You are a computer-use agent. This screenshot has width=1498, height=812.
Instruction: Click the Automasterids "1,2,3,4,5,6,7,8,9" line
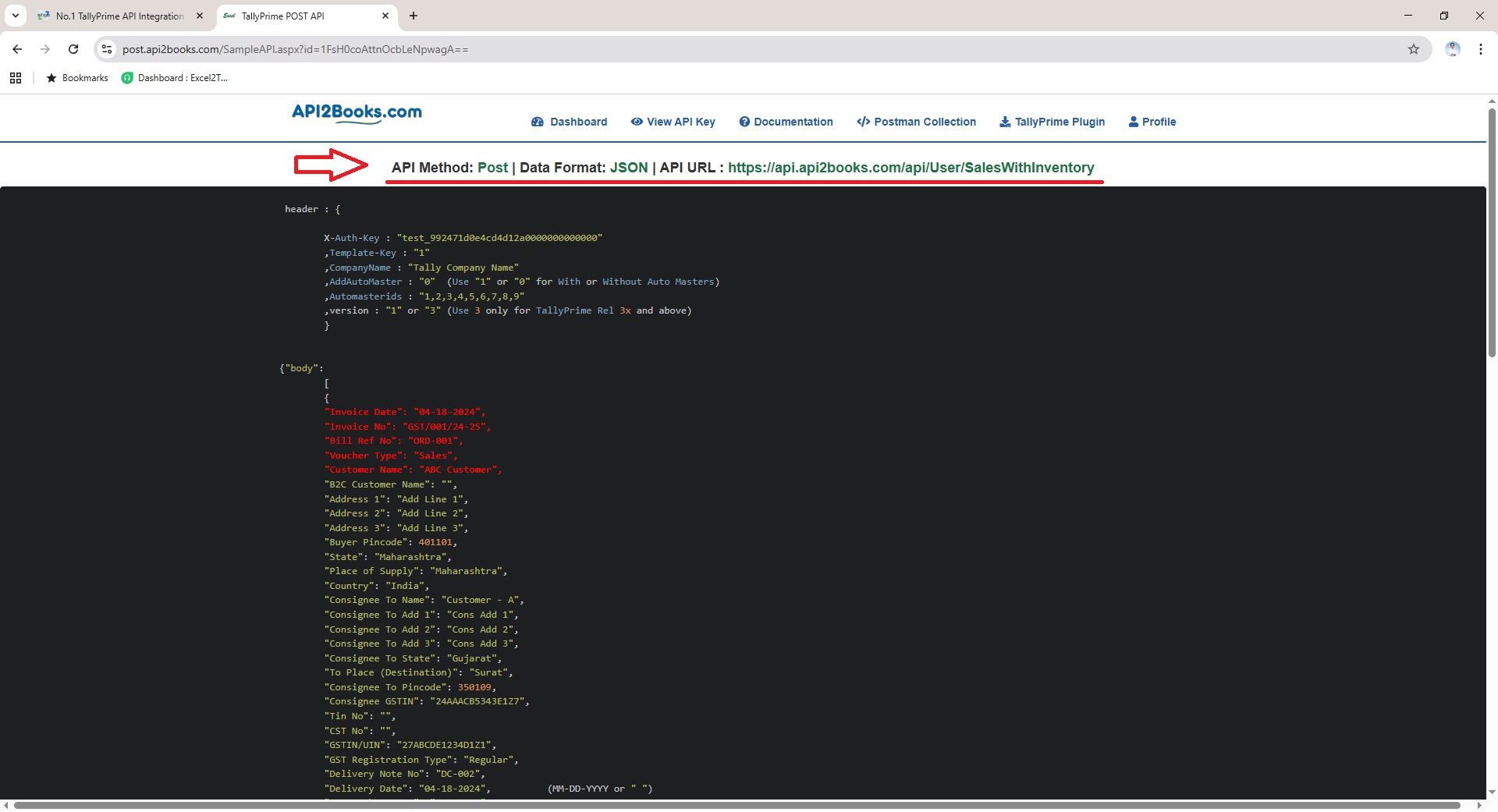pyautogui.click(x=424, y=296)
